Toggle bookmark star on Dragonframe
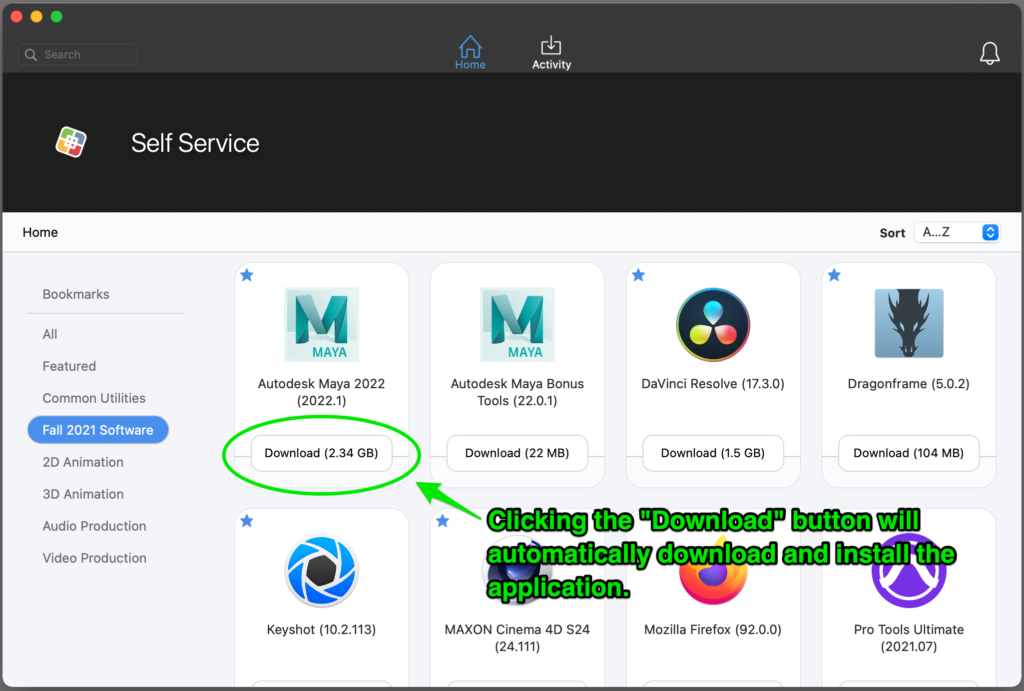 click(834, 275)
